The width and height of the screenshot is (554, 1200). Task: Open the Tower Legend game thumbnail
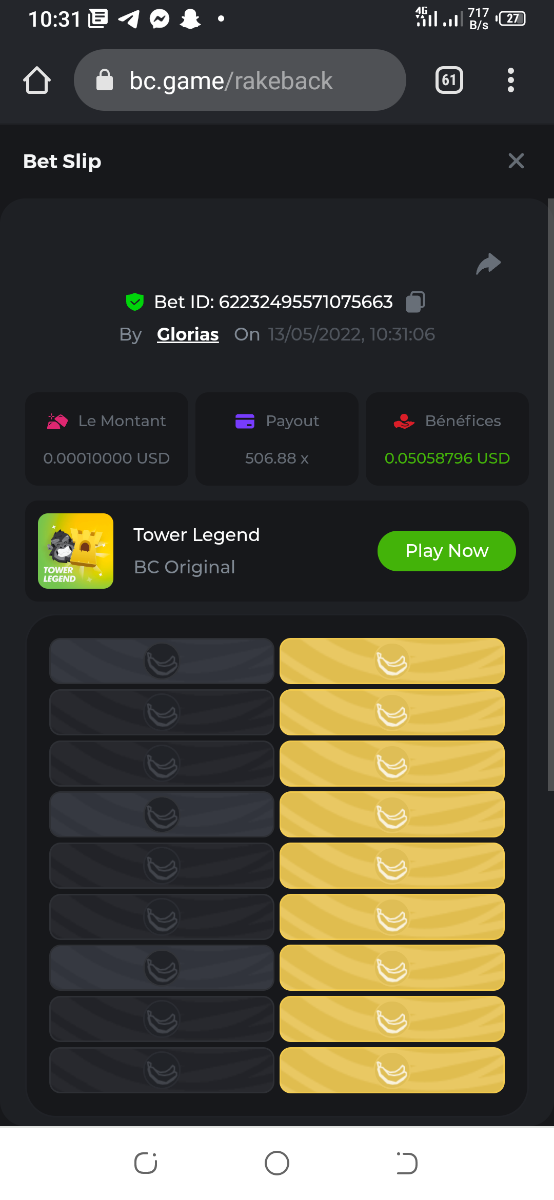[75, 551]
